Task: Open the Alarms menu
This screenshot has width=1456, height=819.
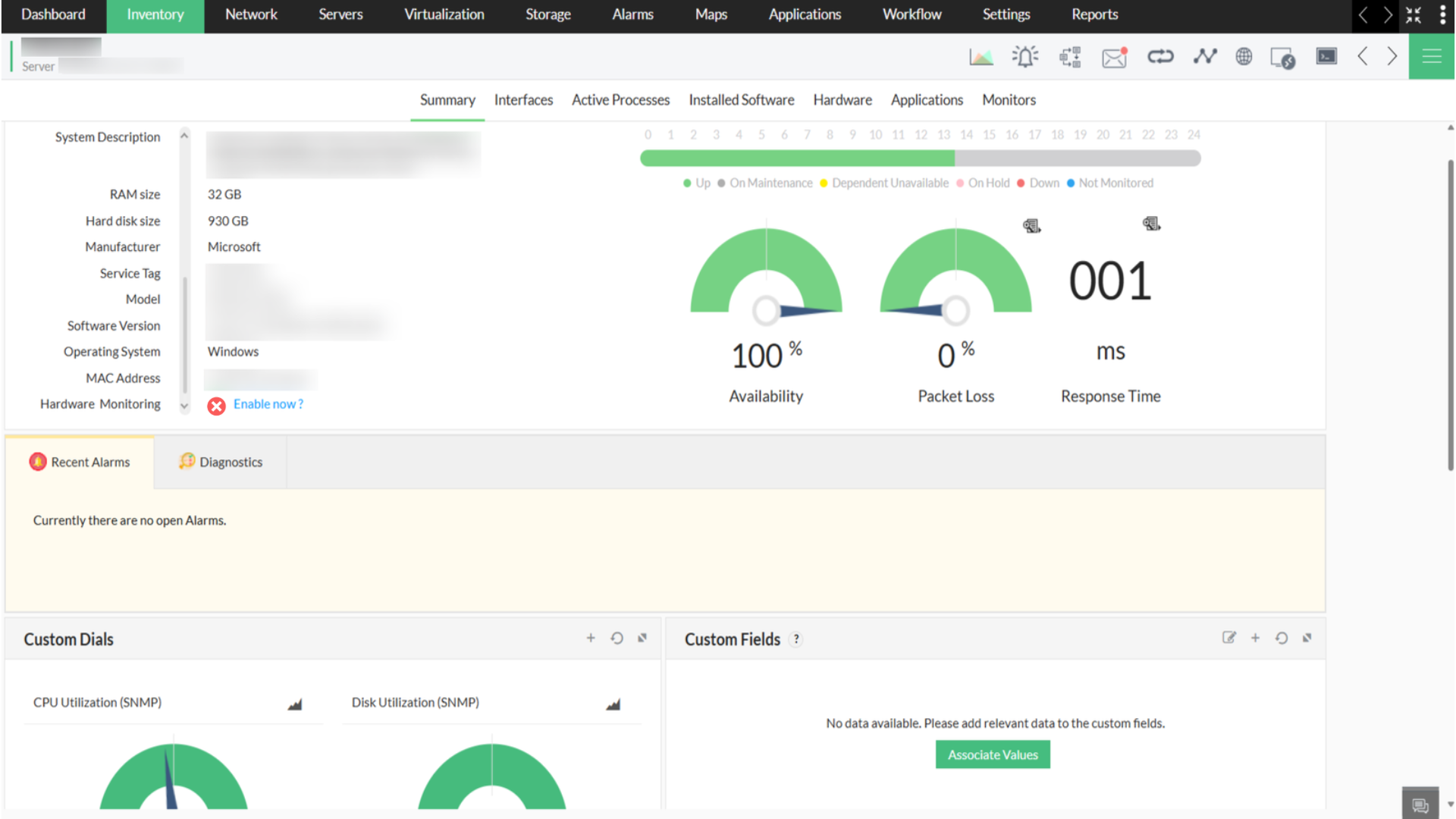Action: [x=632, y=14]
